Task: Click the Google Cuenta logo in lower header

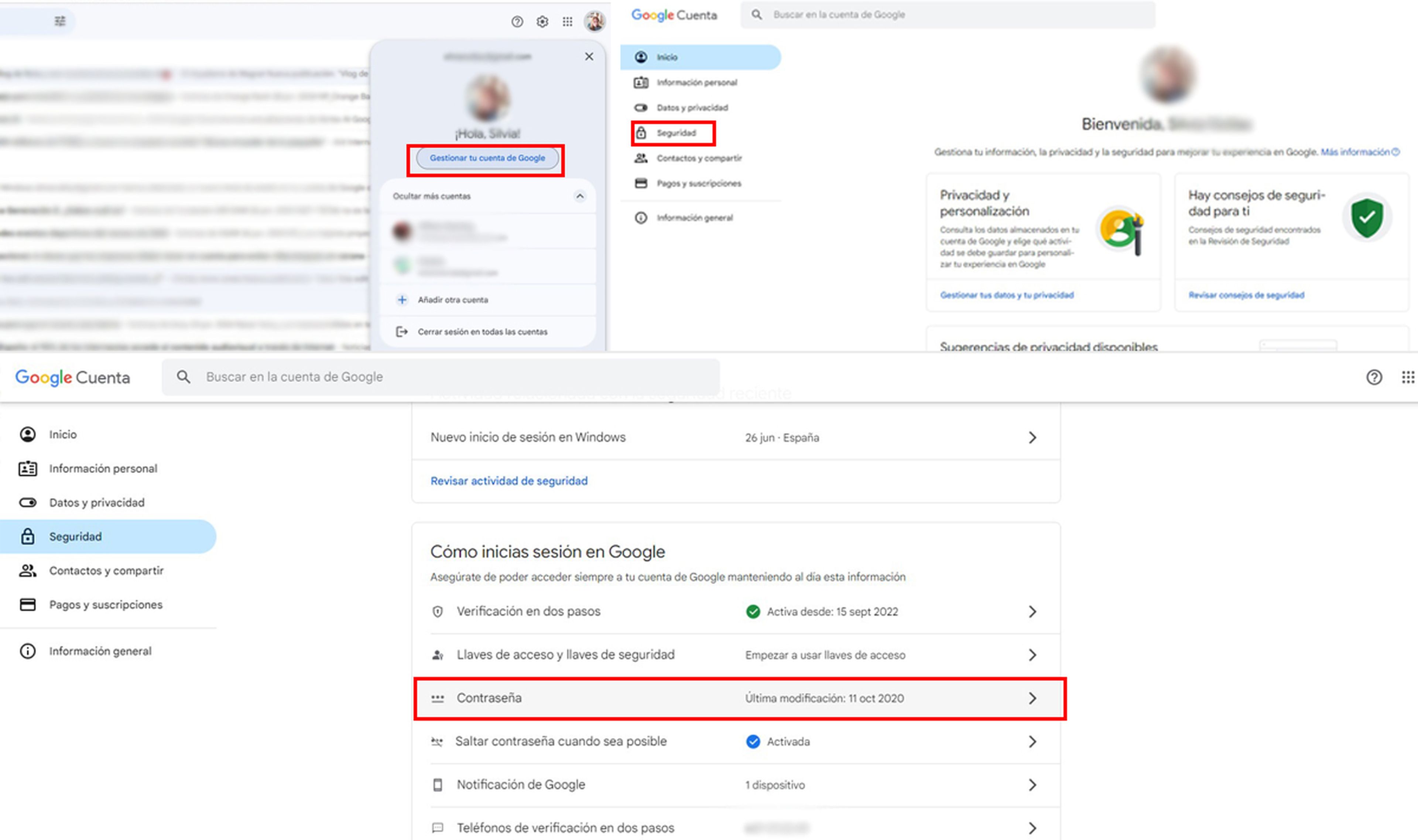Action: 72,378
